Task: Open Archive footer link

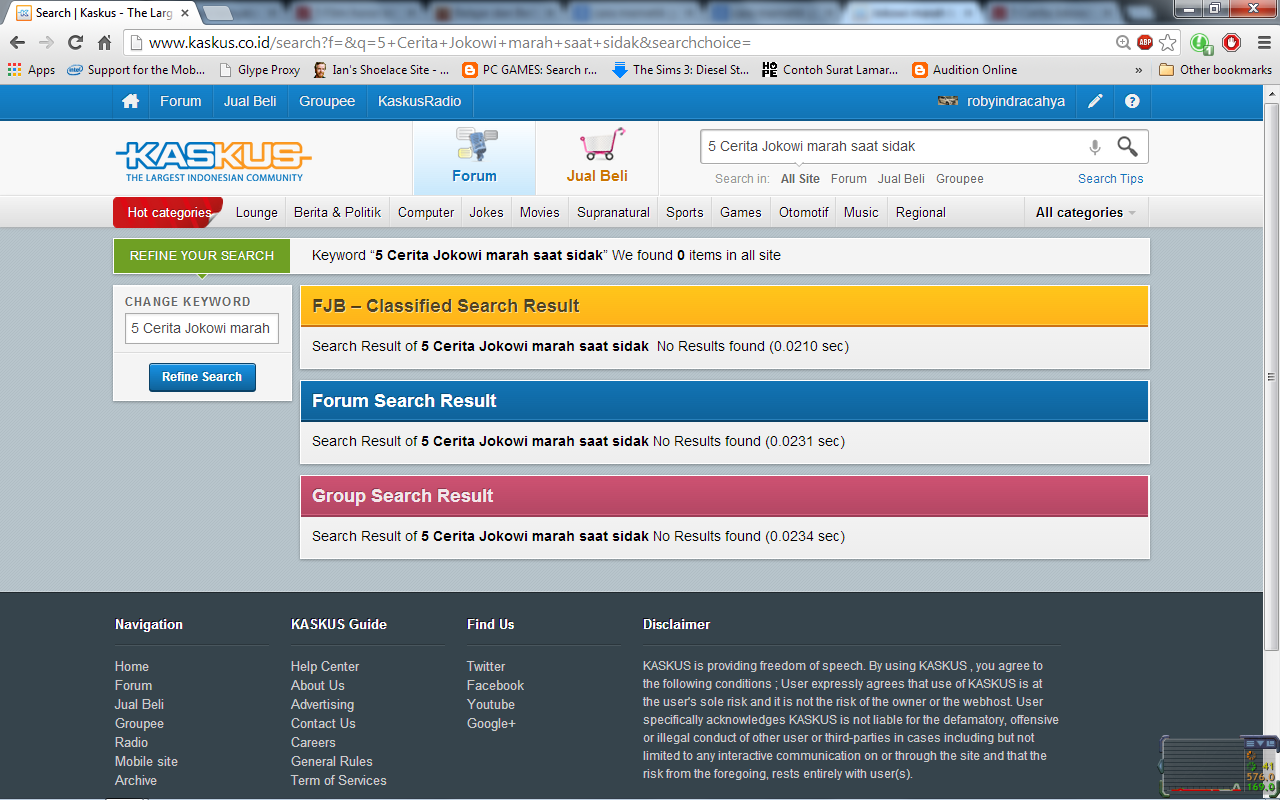Action: [x=136, y=781]
